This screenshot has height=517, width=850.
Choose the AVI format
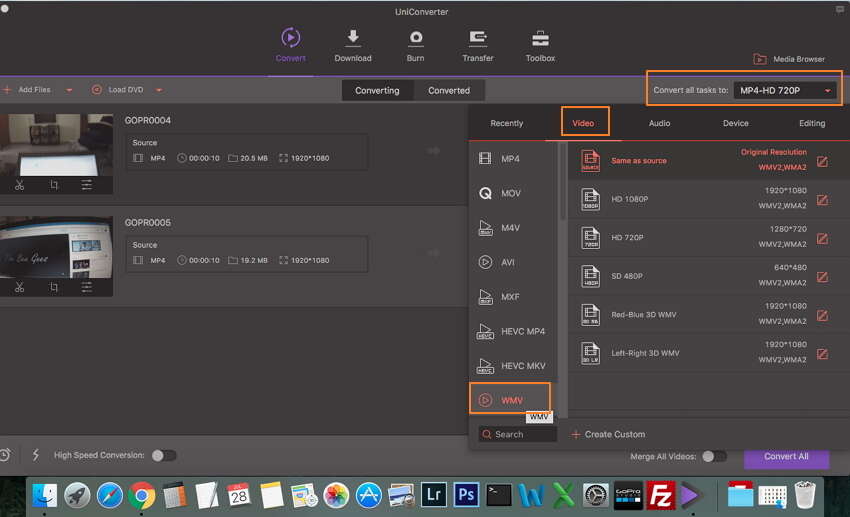coord(512,263)
